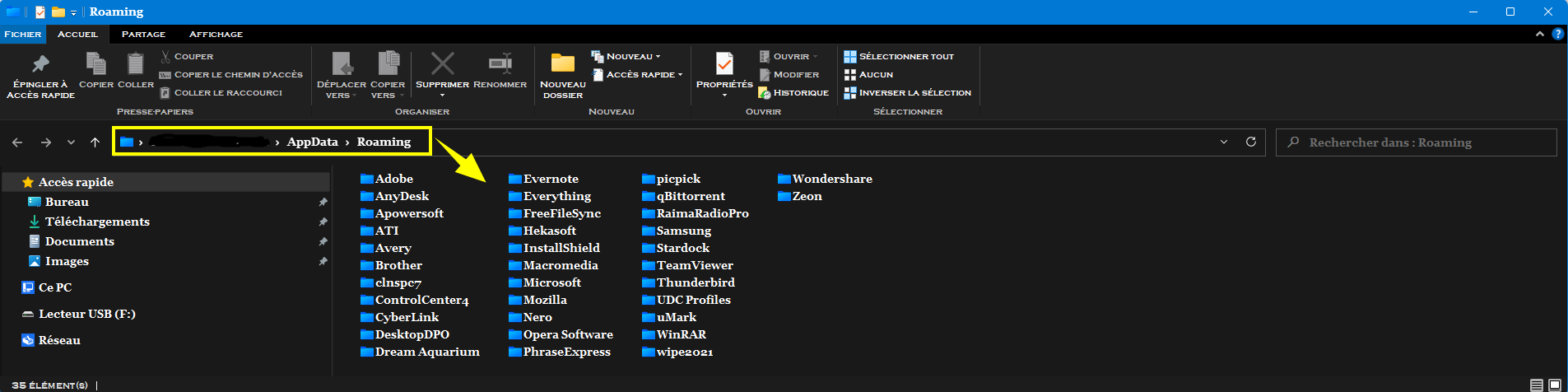Select the Microsoft folder
This screenshot has width=1568, height=392.
545,282
